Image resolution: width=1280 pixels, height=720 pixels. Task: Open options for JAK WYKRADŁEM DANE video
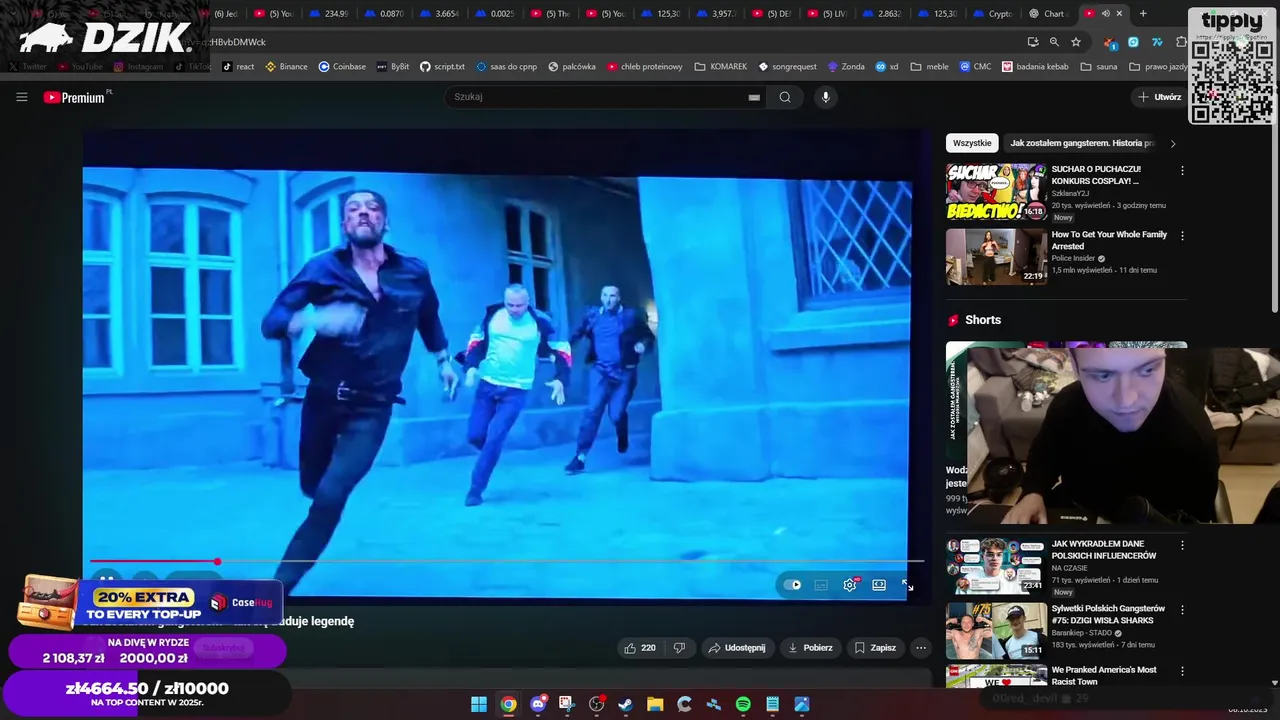pyautogui.click(x=1182, y=545)
